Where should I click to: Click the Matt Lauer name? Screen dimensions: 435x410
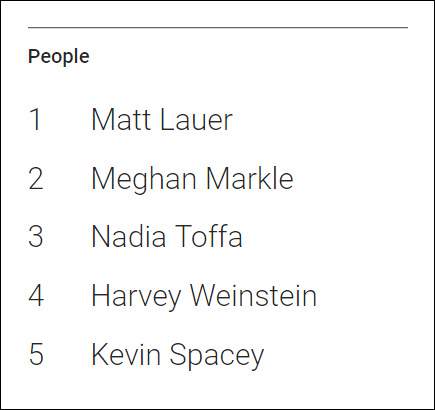pyautogui.click(x=162, y=119)
